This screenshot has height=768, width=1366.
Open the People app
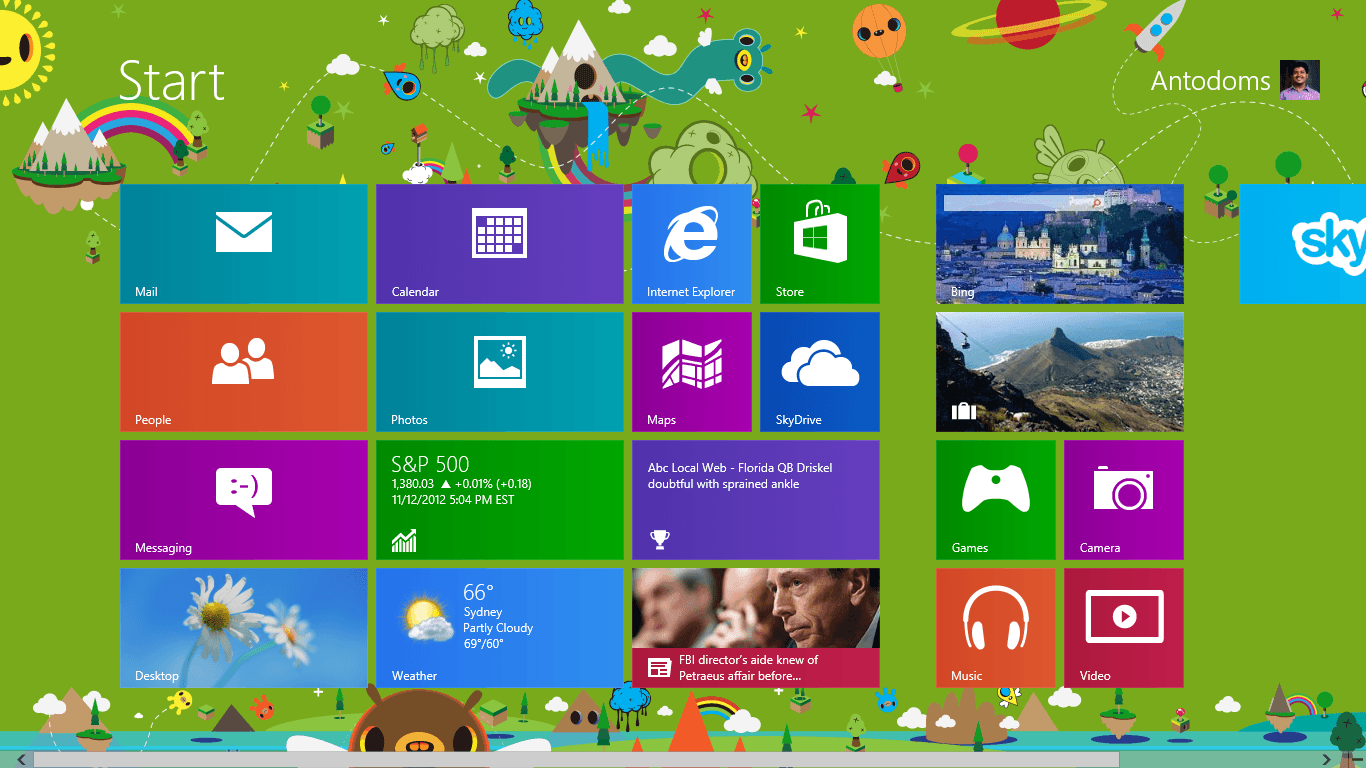click(x=243, y=371)
